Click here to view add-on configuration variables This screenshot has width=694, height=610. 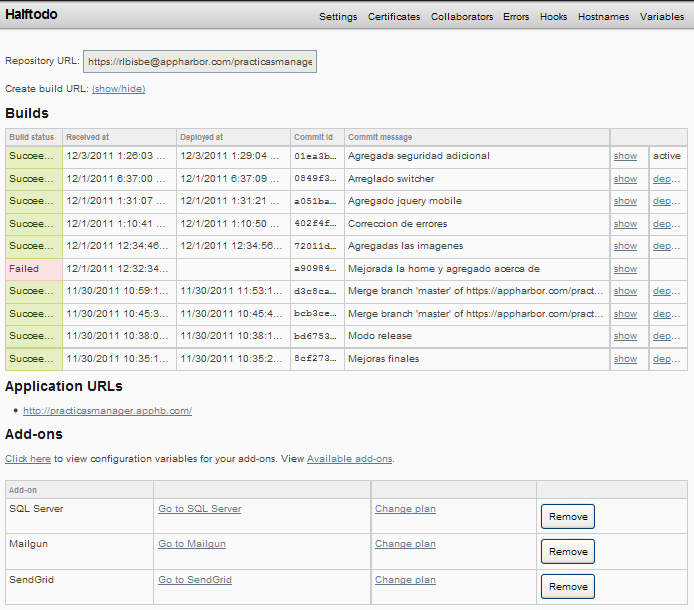pos(28,459)
